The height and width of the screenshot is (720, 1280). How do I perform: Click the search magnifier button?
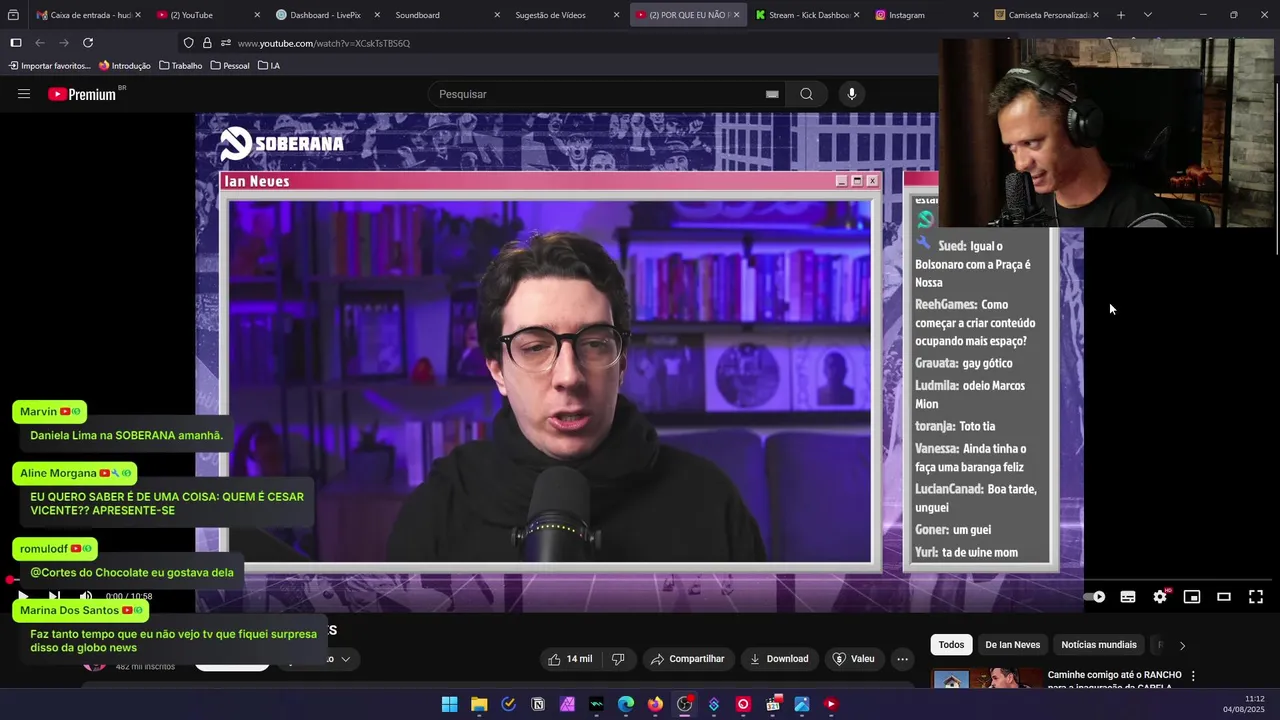[806, 94]
